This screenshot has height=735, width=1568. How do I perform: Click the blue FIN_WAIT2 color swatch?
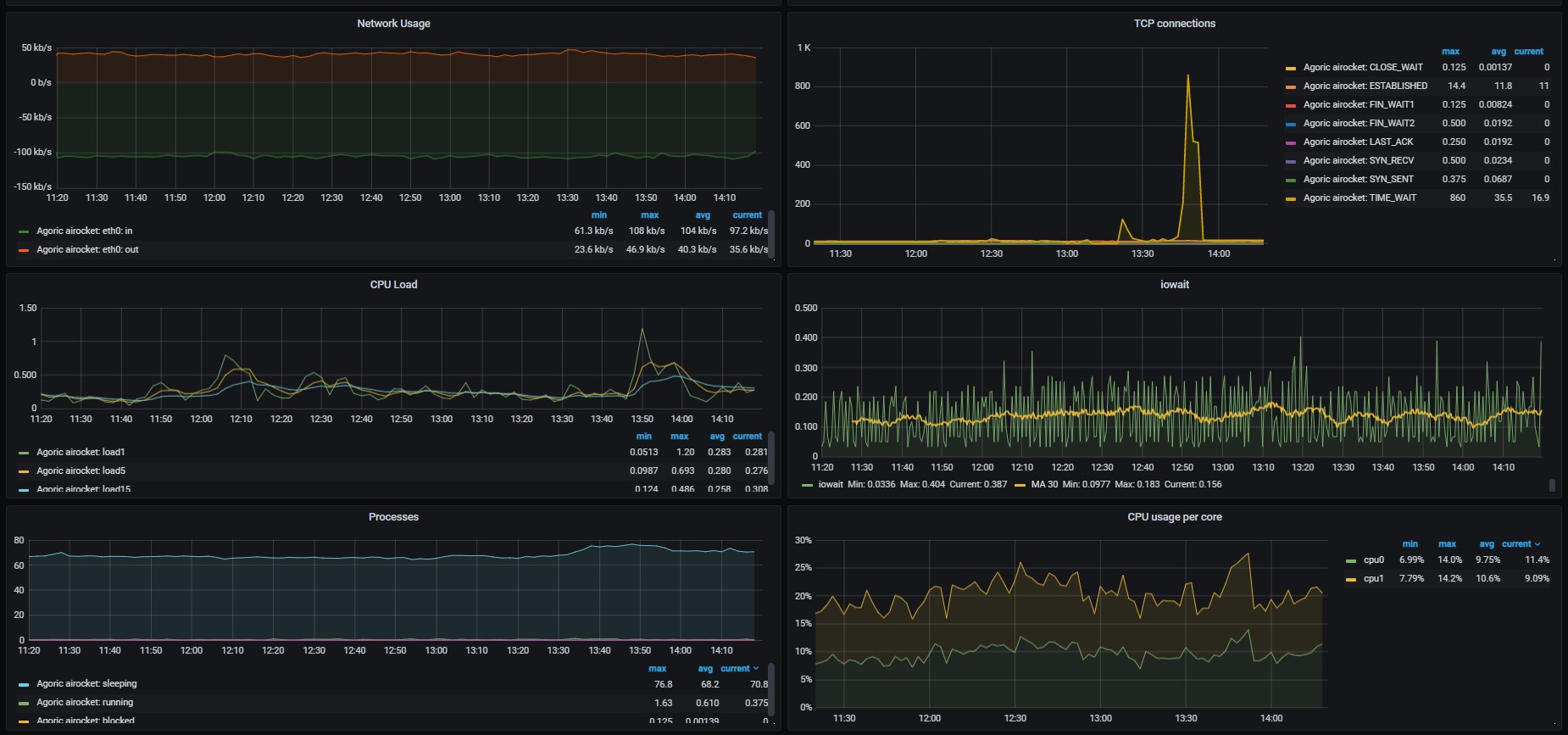pyautogui.click(x=1291, y=124)
